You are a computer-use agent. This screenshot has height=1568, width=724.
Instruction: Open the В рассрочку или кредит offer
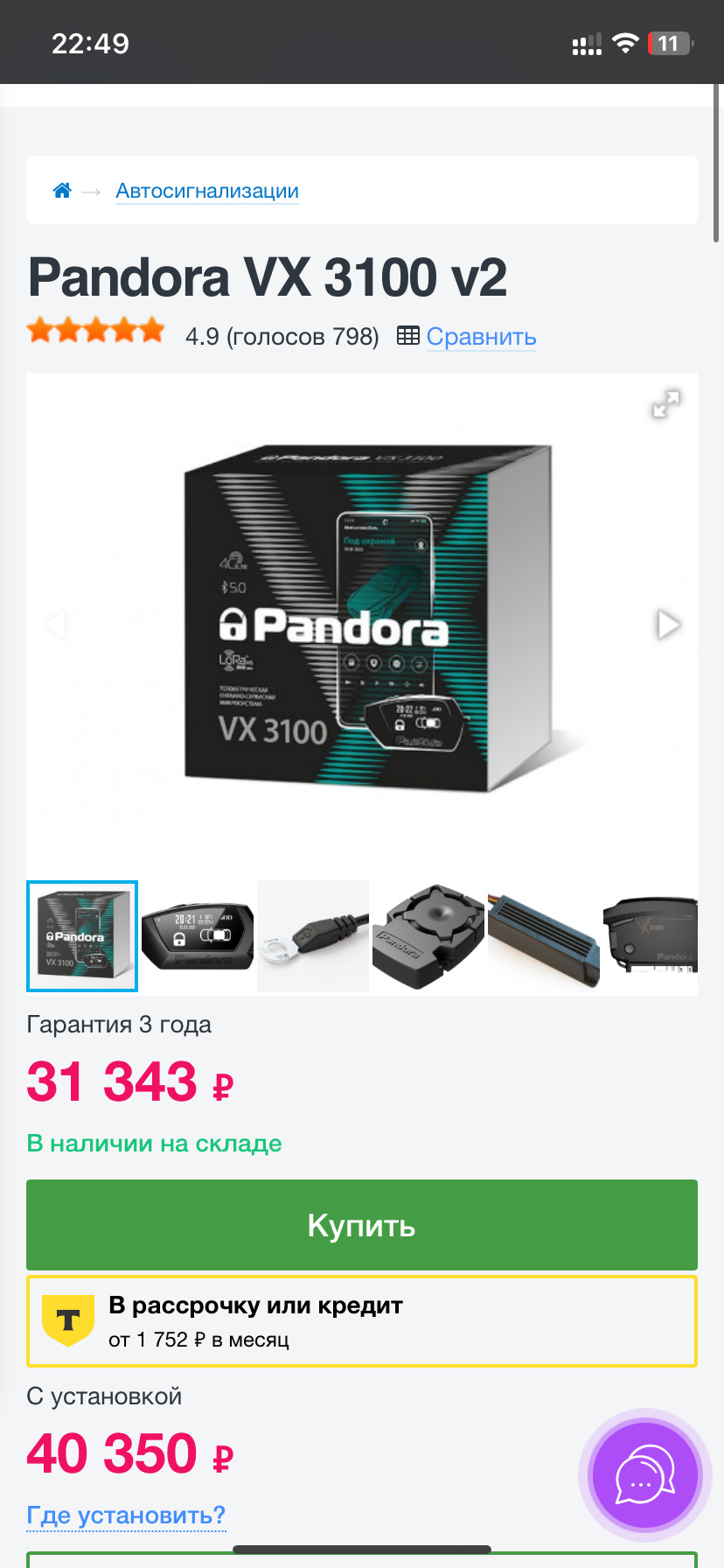362,1321
